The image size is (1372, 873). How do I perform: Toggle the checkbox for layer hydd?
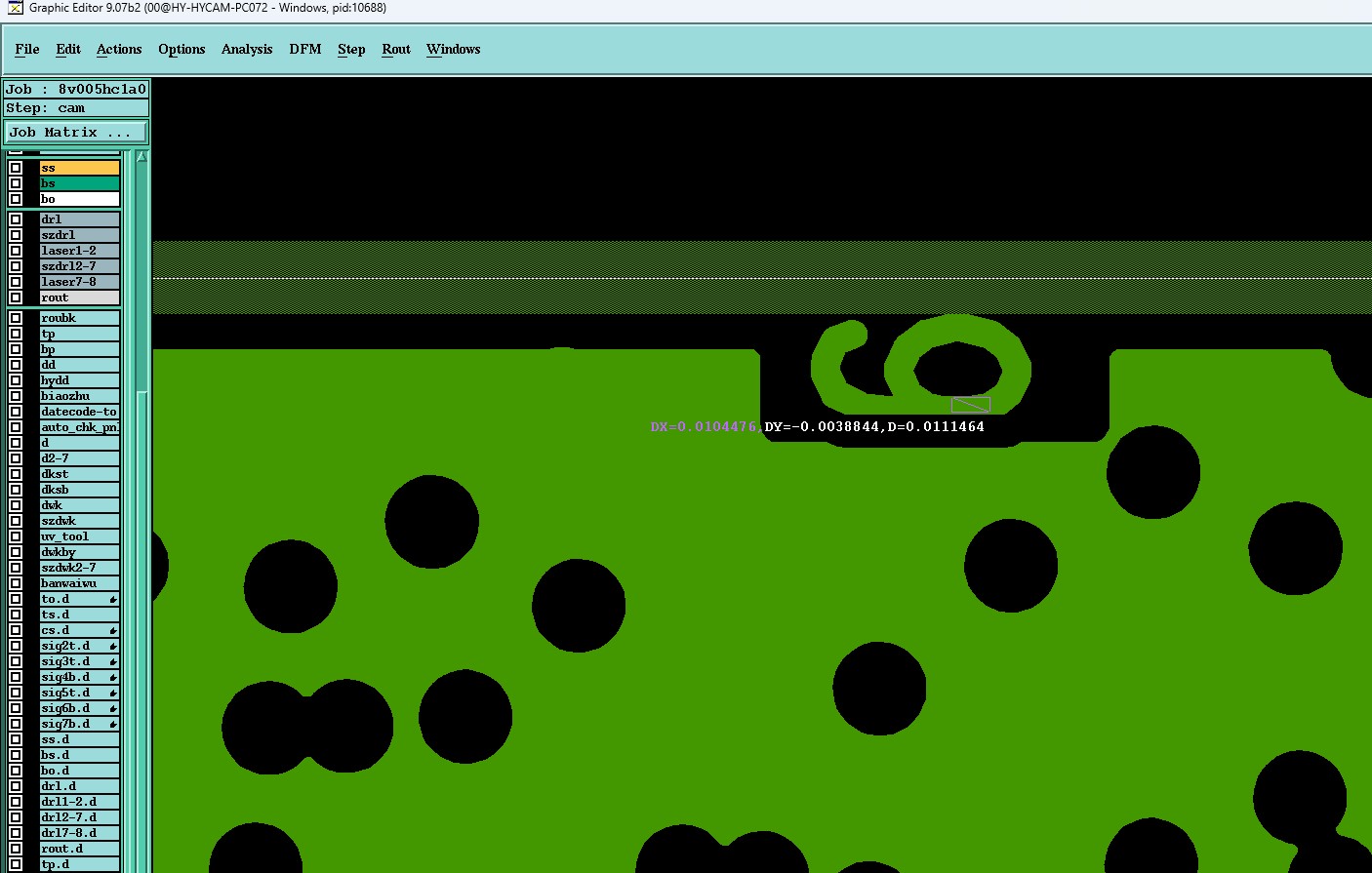click(x=16, y=380)
